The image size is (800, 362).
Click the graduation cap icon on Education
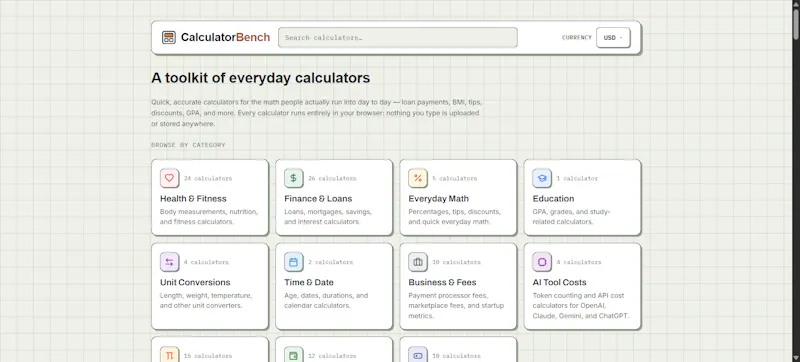coord(542,178)
